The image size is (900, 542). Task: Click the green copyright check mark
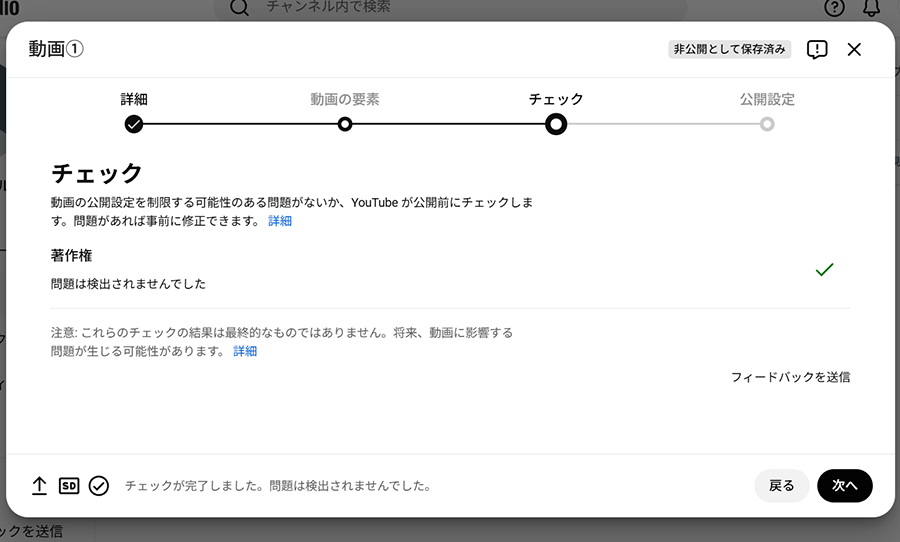coord(824,270)
